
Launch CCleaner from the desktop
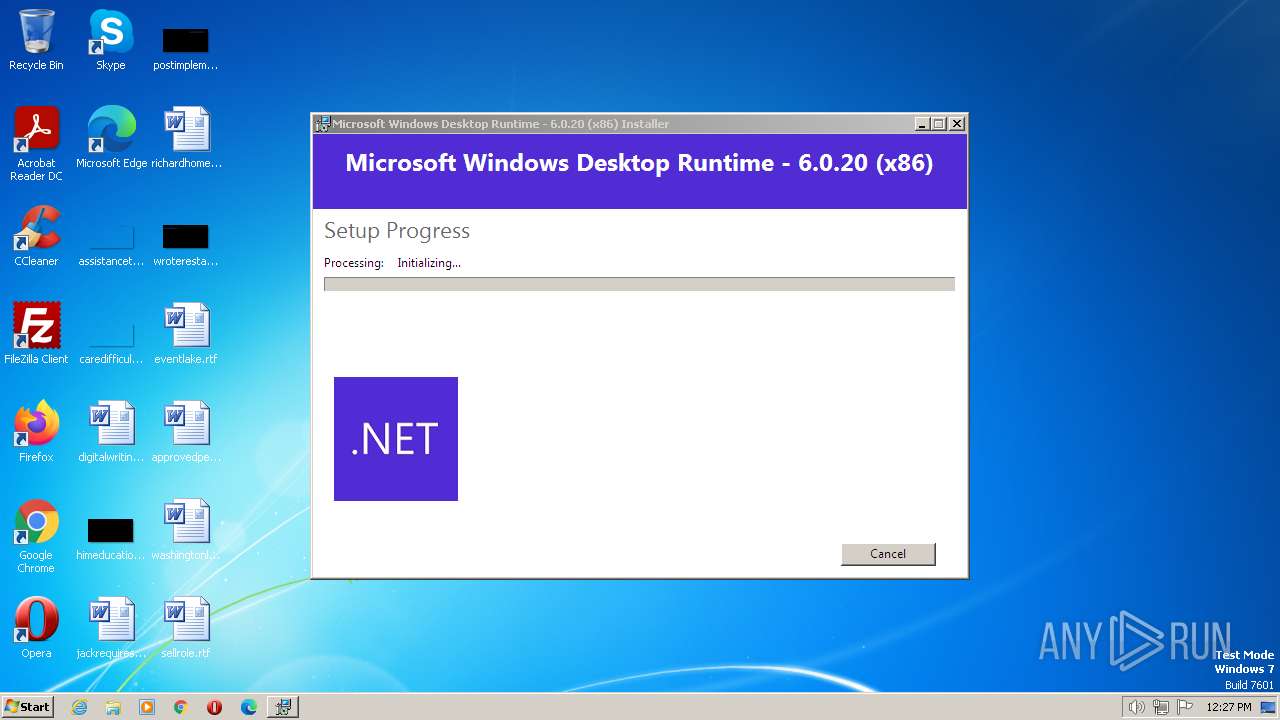tap(36, 236)
